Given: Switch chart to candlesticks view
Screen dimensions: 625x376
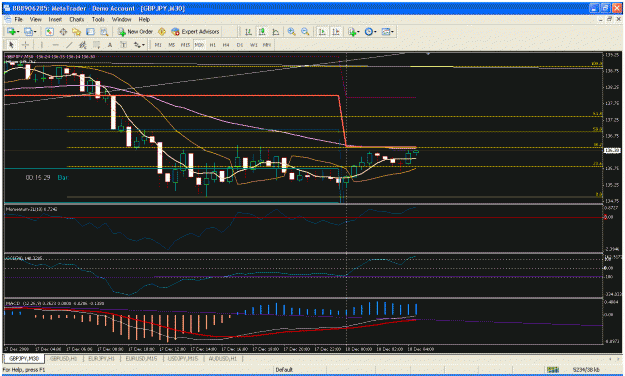Looking at the screenshot, I should click(x=262, y=31).
